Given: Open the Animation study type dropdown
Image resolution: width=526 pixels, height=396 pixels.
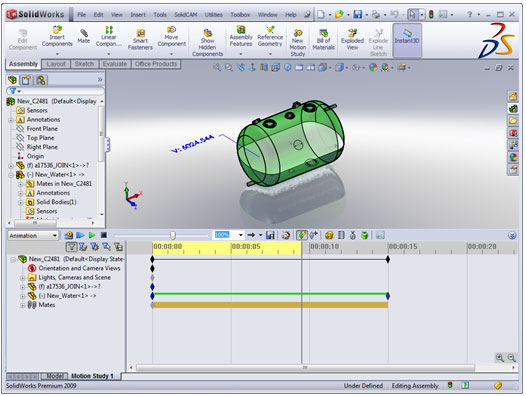Looking at the screenshot, I should (x=55, y=235).
